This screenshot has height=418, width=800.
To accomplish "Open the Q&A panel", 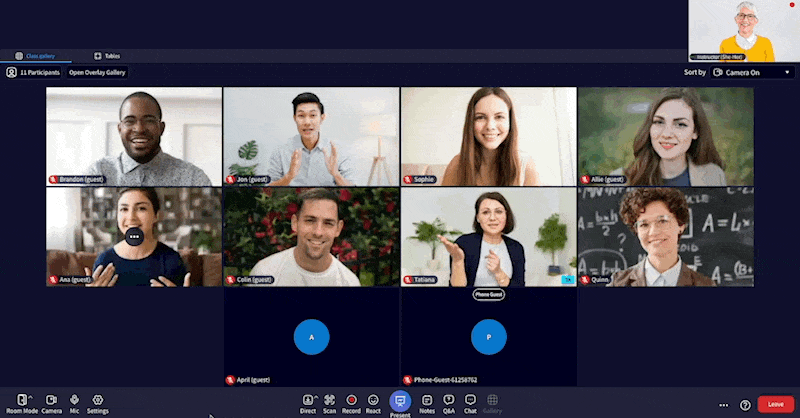I will pyautogui.click(x=448, y=400).
